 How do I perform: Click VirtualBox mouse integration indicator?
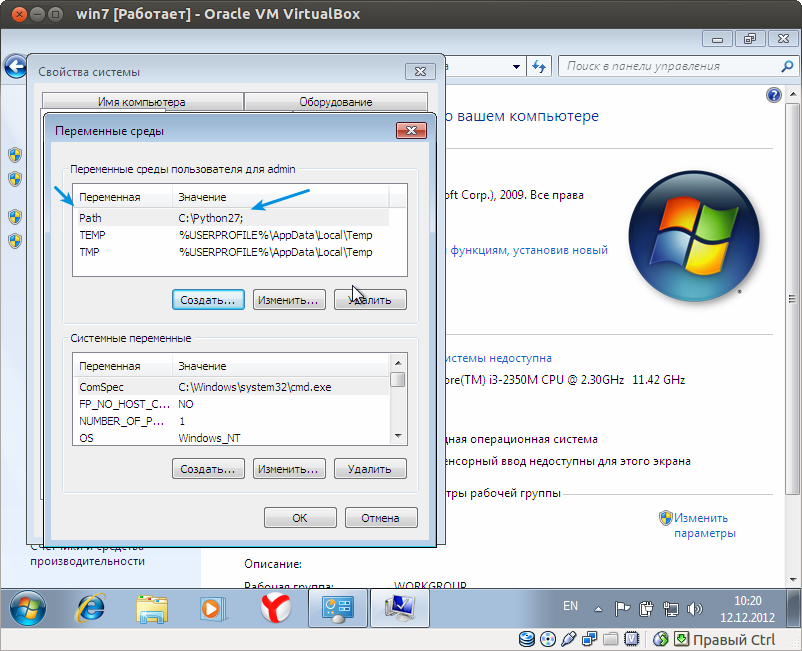[661, 639]
